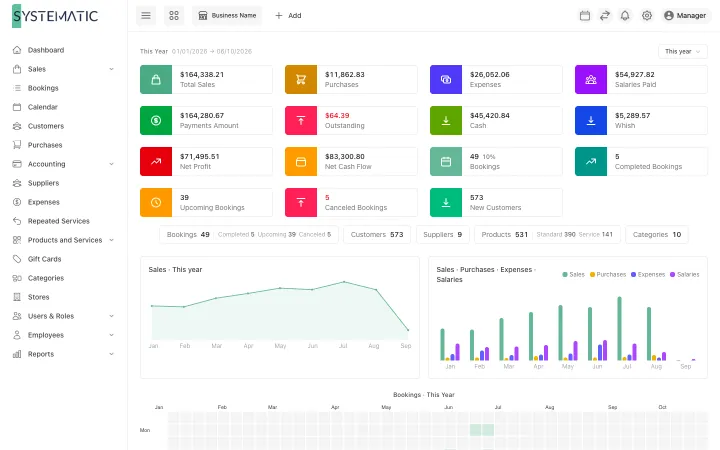Viewport: 720px width, 450px height.
Task: Click the Products 531 summary chip
Action: point(547,235)
